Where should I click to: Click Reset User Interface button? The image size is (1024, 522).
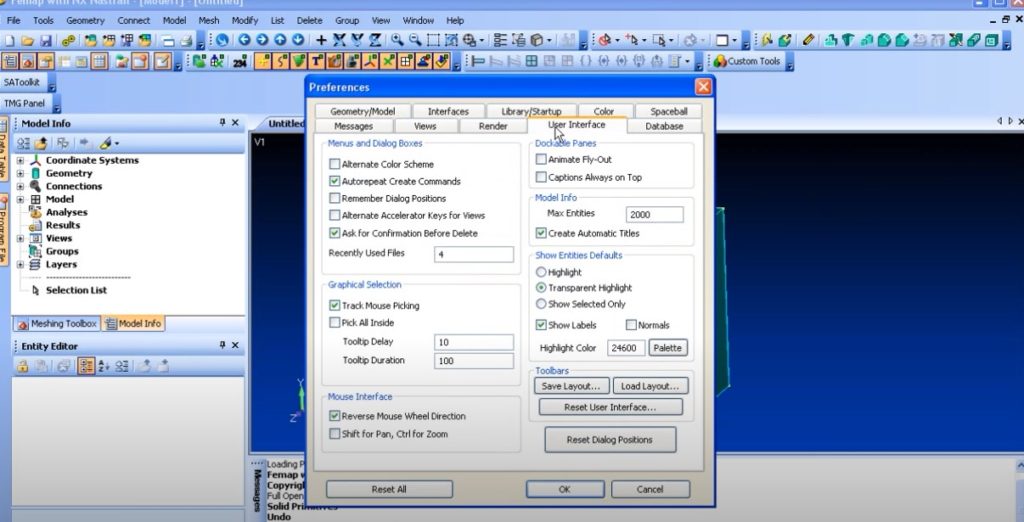[610, 407]
